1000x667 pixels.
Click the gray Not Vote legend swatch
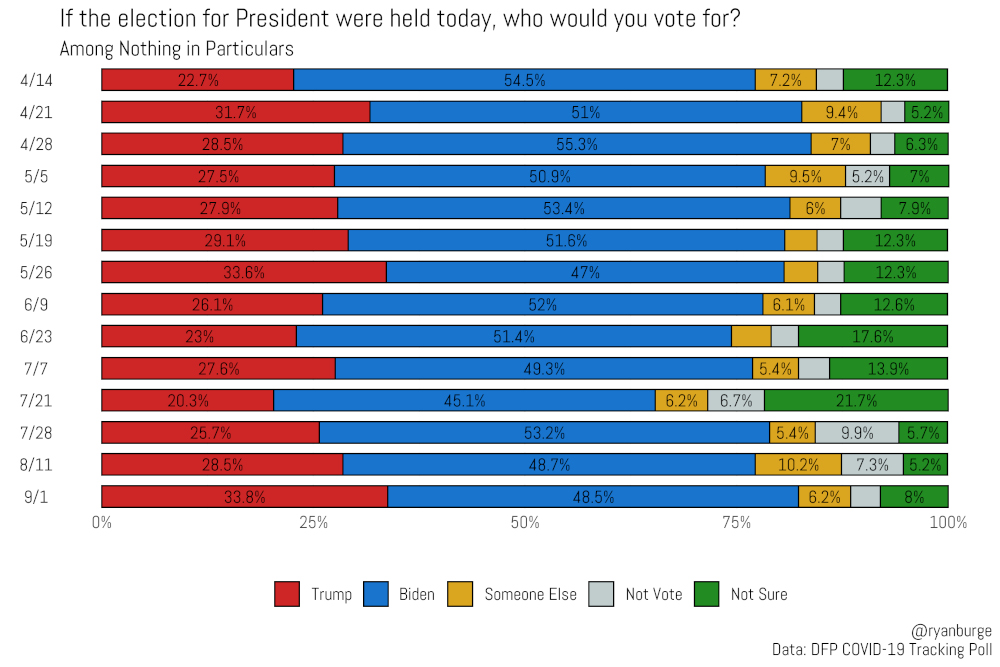tap(601, 594)
